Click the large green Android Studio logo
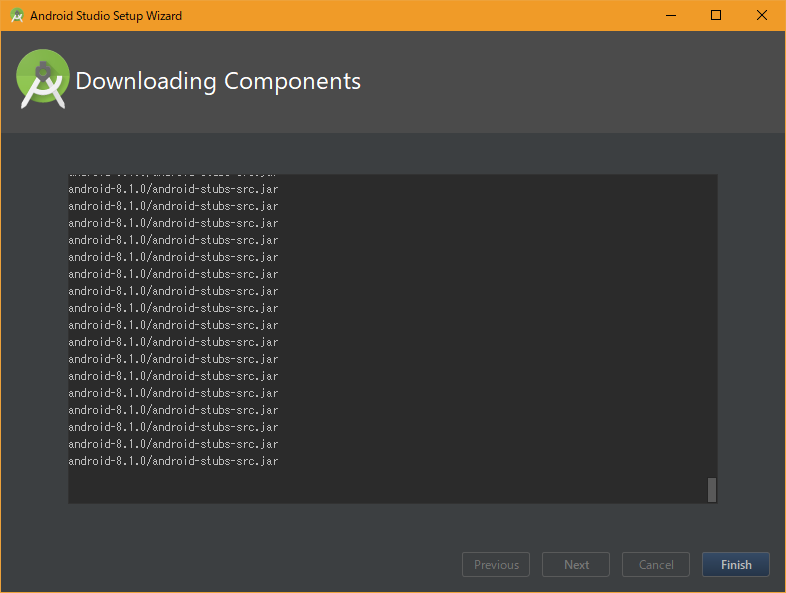786x593 pixels. [x=43, y=79]
